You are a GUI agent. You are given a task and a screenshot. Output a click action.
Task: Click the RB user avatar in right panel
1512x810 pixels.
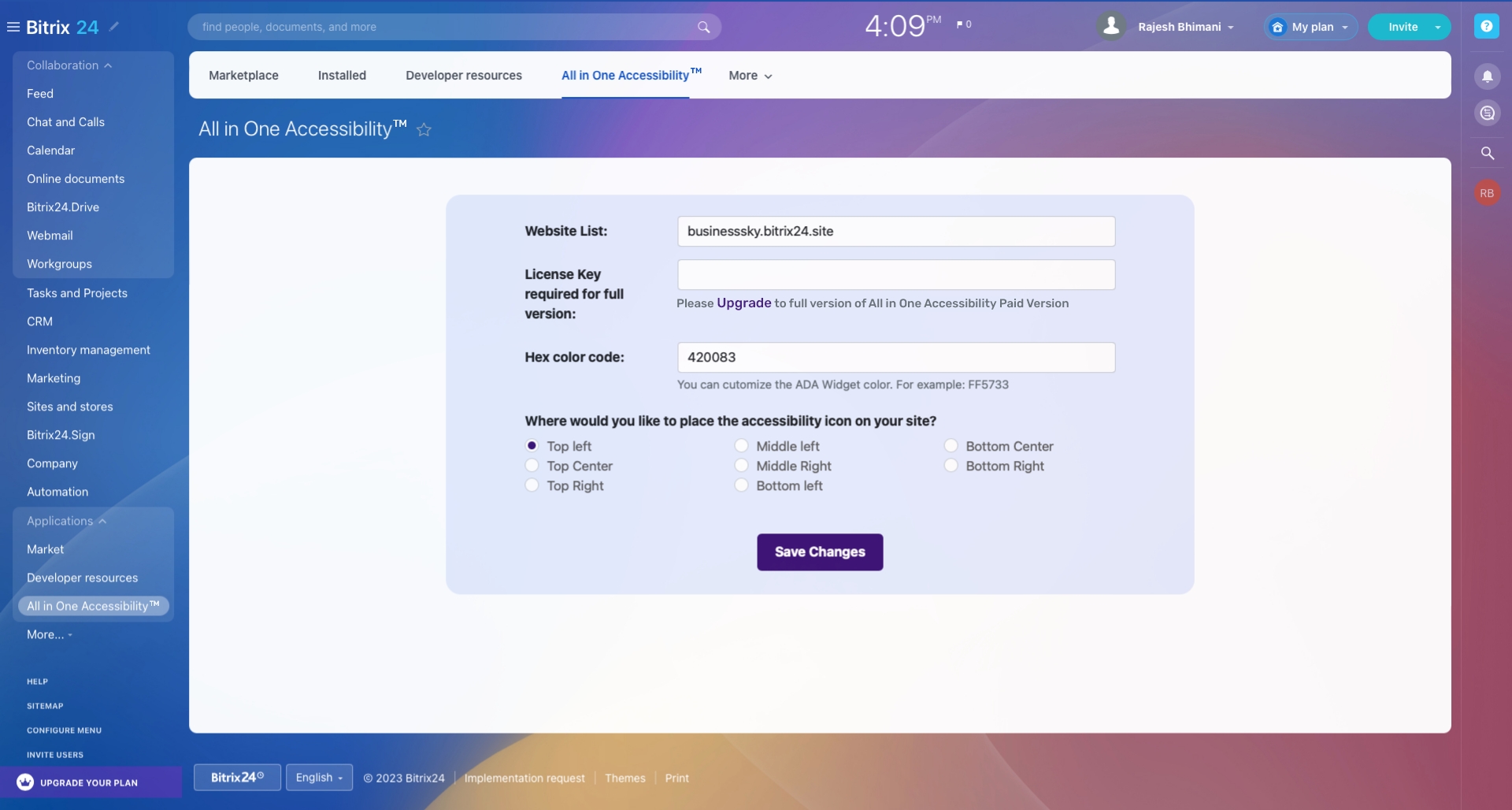coord(1487,193)
